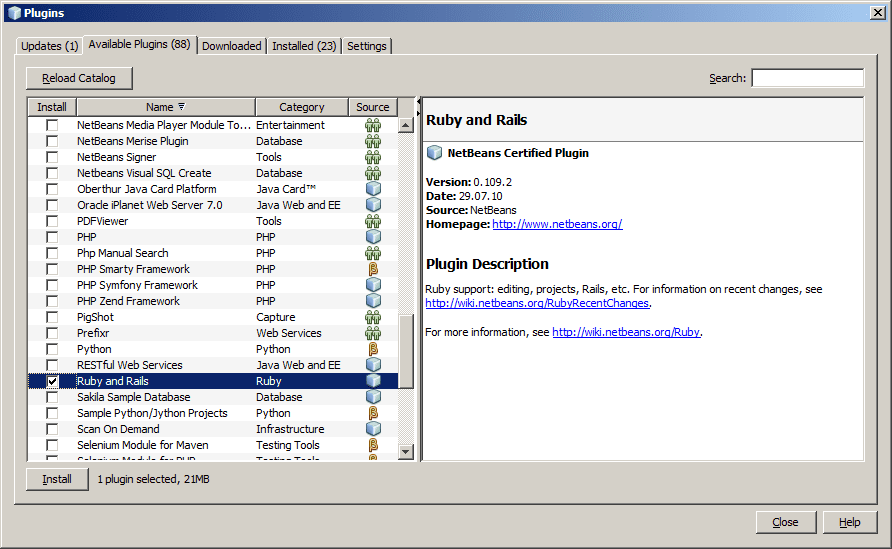Sort plugins by Source column header

tap(373, 107)
